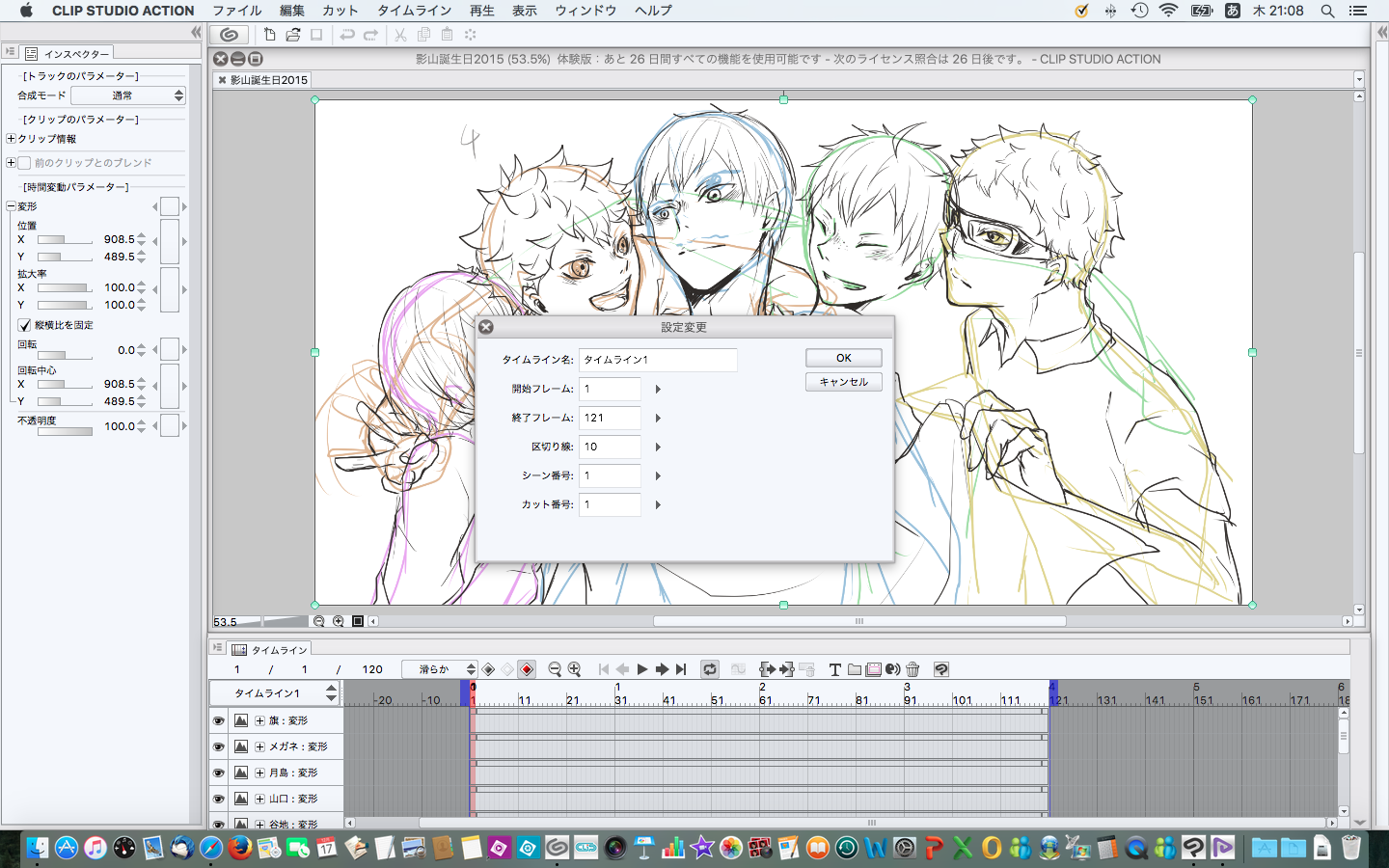Viewport: 1389px width, 868px height.
Task: Open the カット menu in the menu bar
Action: coord(340,11)
